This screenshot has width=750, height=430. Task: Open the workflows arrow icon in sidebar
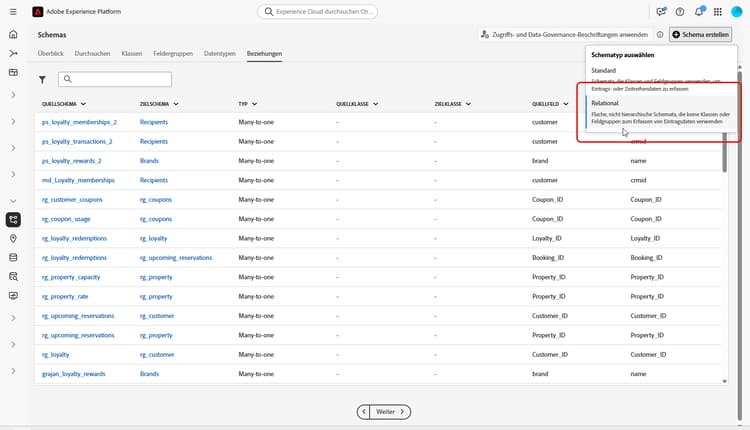tap(13, 53)
